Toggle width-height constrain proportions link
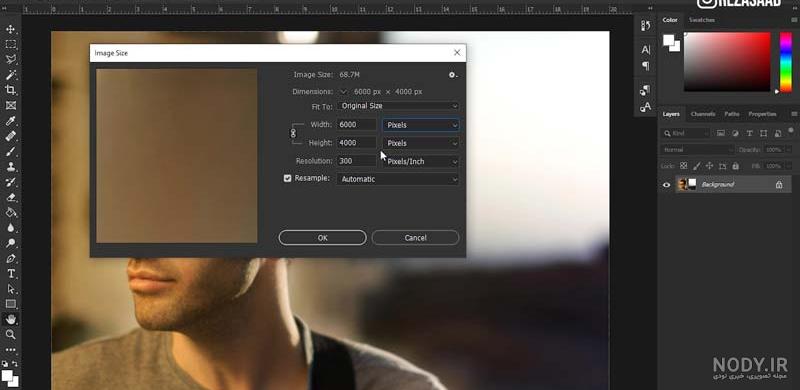The height and width of the screenshot is (390, 800). pos(293,133)
